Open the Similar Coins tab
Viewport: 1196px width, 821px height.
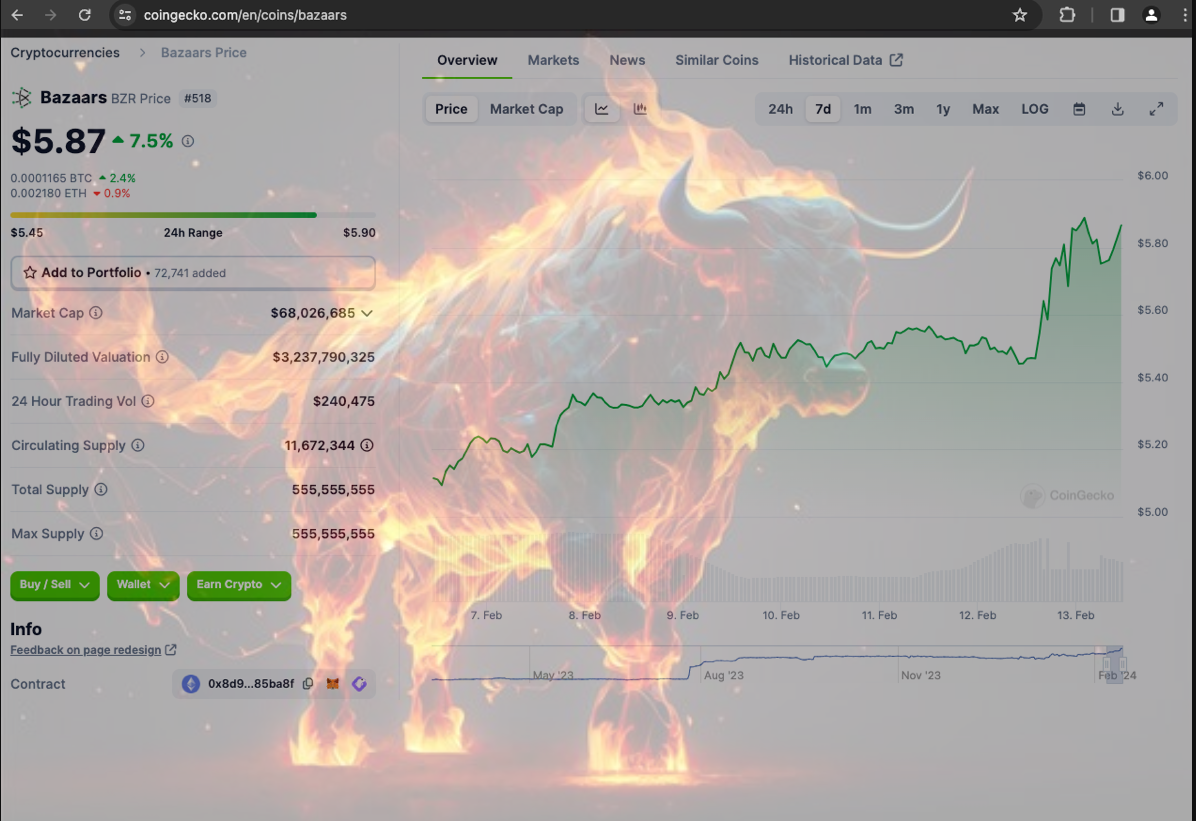(x=717, y=60)
